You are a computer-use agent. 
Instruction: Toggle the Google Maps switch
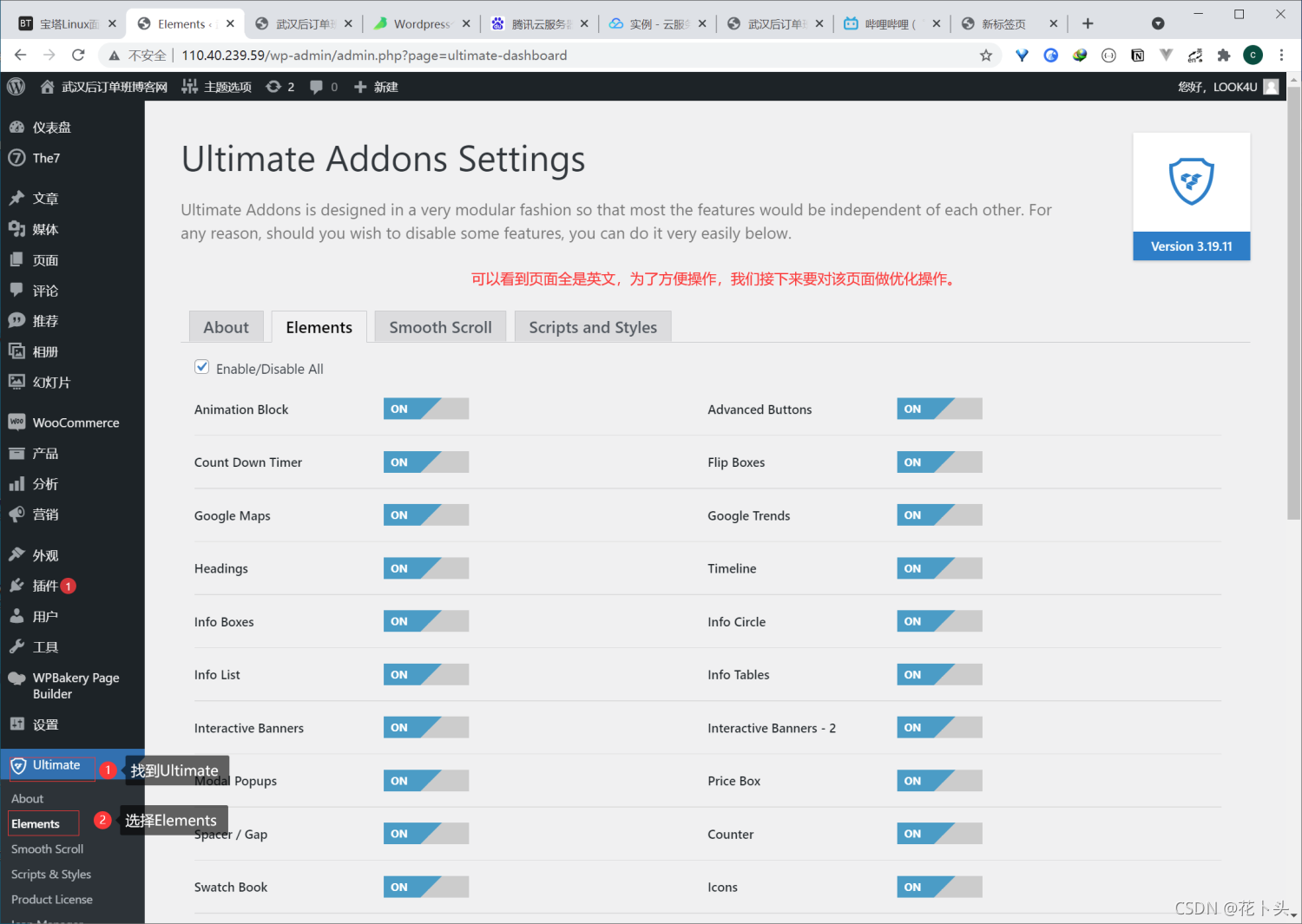click(x=426, y=515)
